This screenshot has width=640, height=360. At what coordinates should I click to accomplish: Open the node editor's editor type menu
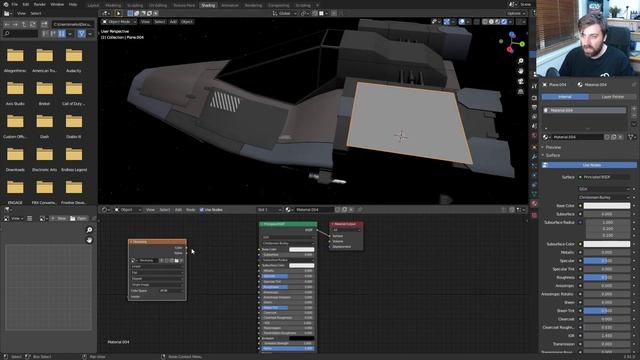(x=105, y=209)
